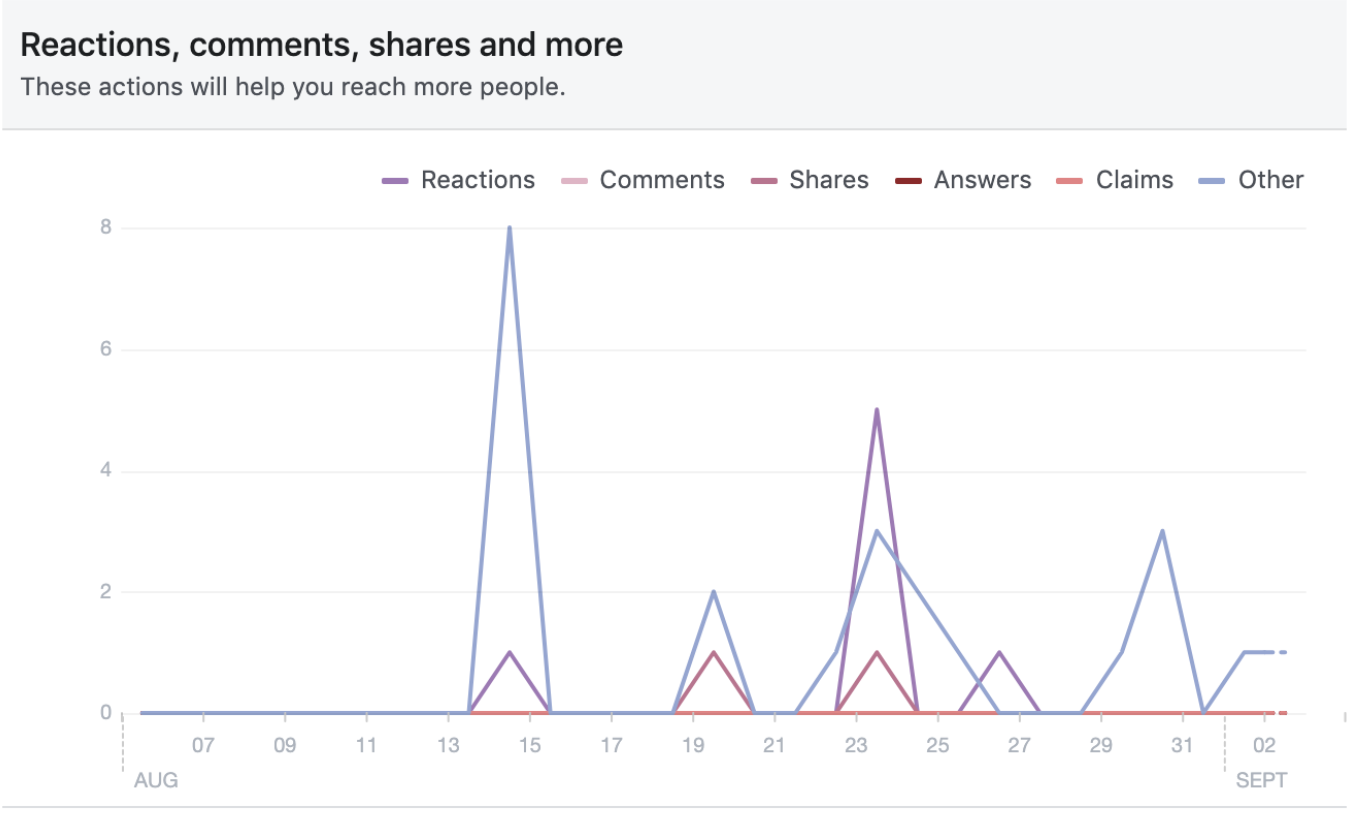Toggle the Shares series legend label
Image resolution: width=1347 pixels, height=838 pixels.
[x=828, y=180]
